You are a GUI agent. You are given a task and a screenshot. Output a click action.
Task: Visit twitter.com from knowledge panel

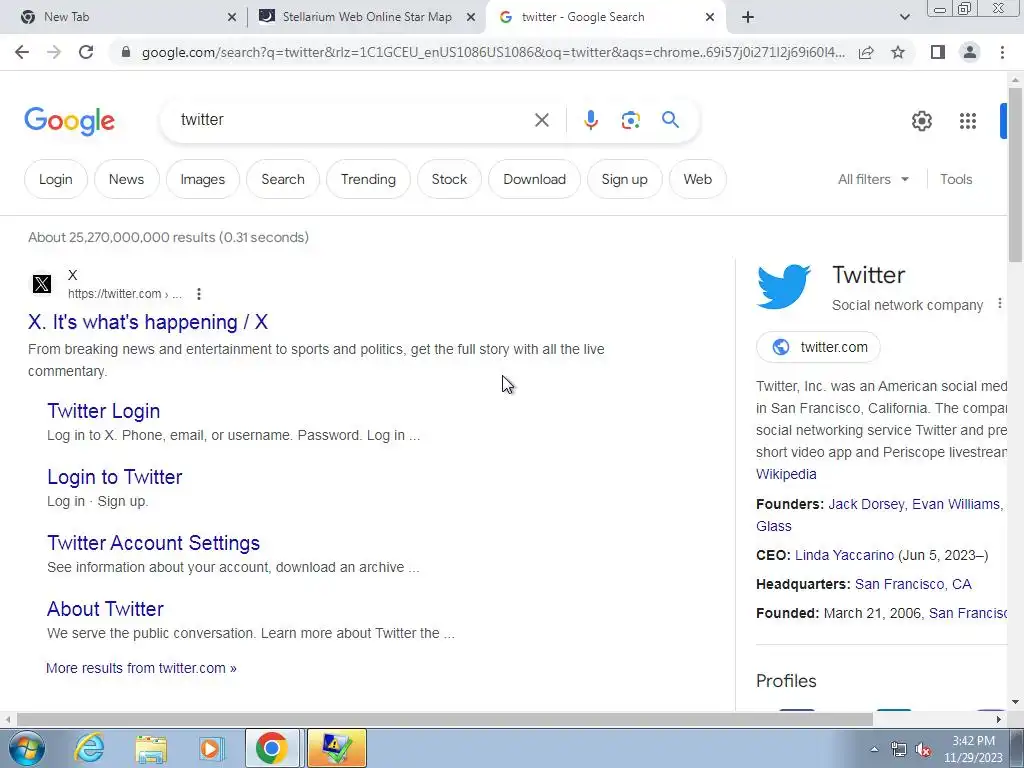click(x=818, y=347)
